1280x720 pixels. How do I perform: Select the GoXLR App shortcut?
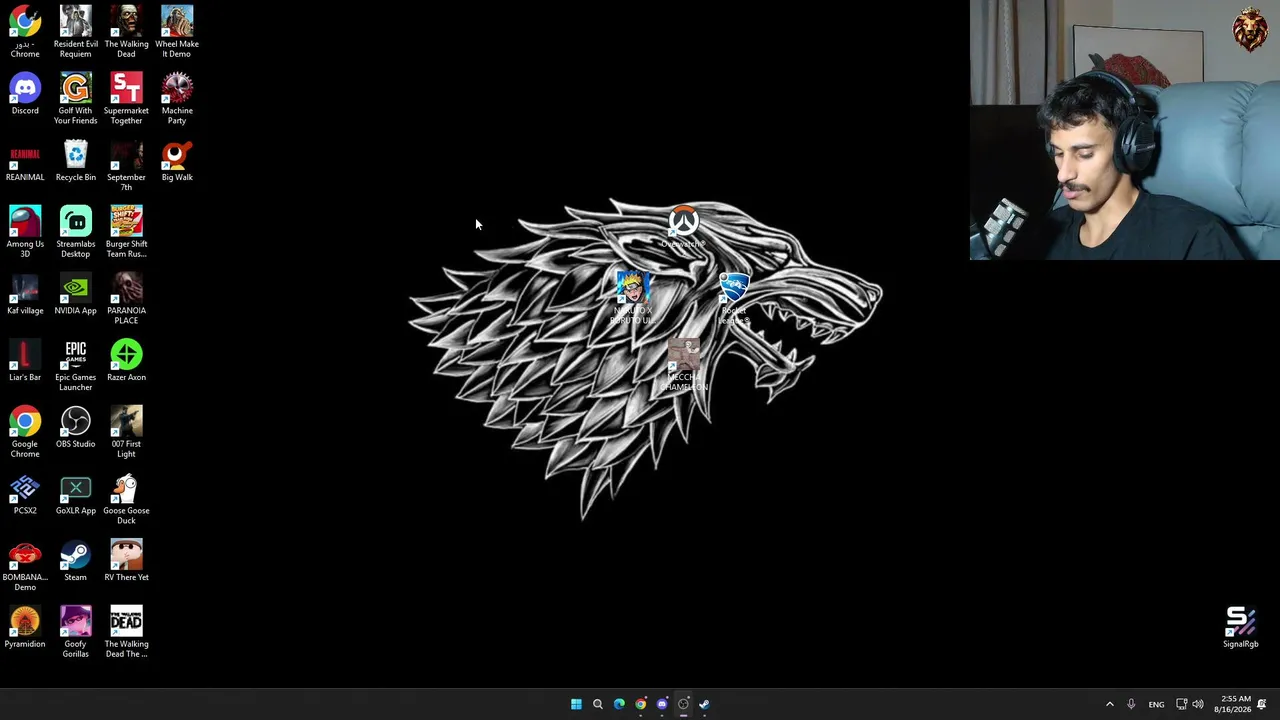coord(76,494)
